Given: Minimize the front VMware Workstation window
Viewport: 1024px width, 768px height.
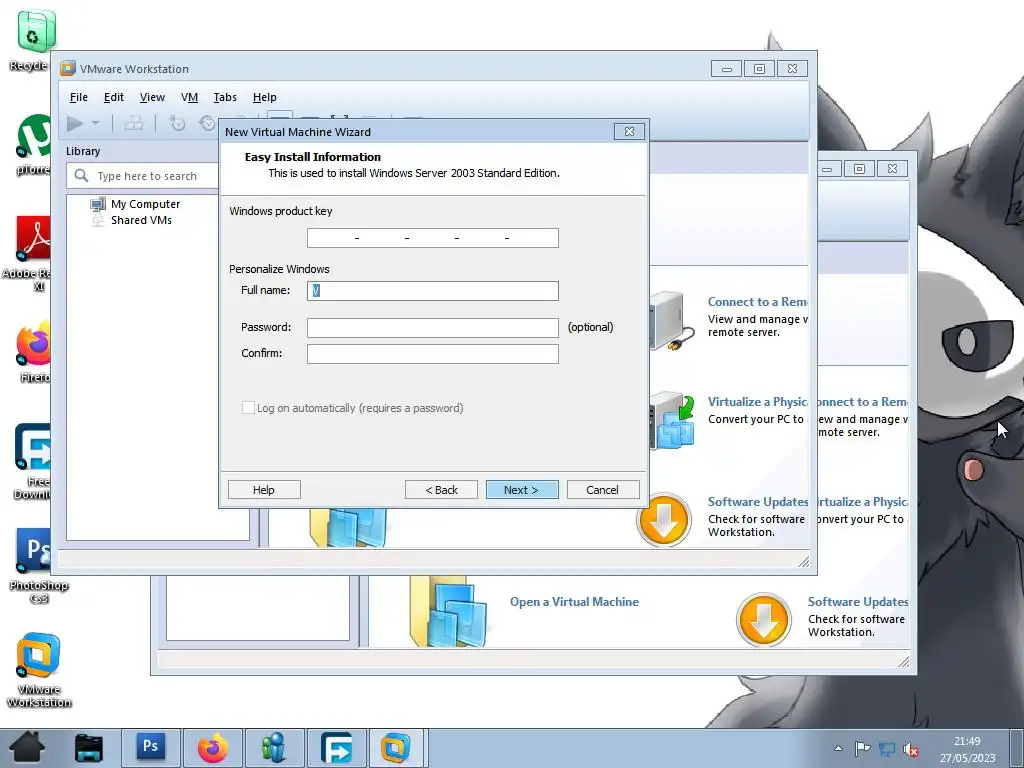Looking at the screenshot, I should tap(726, 69).
